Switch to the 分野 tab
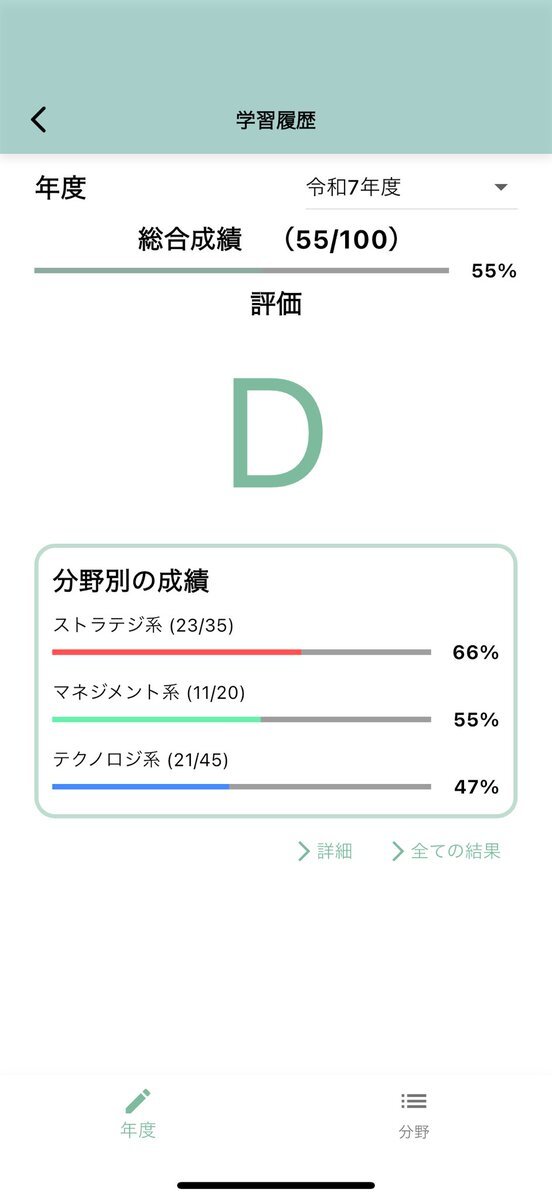Viewport: 552px width, 1200px height. [x=414, y=1114]
